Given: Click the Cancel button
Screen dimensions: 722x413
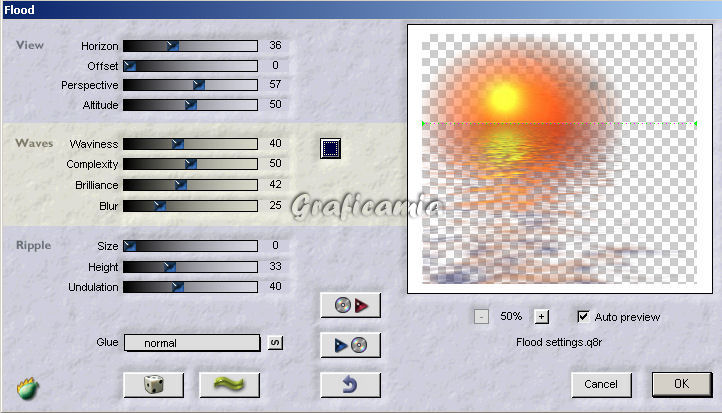Looking at the screenshot, I should [601, 384].
